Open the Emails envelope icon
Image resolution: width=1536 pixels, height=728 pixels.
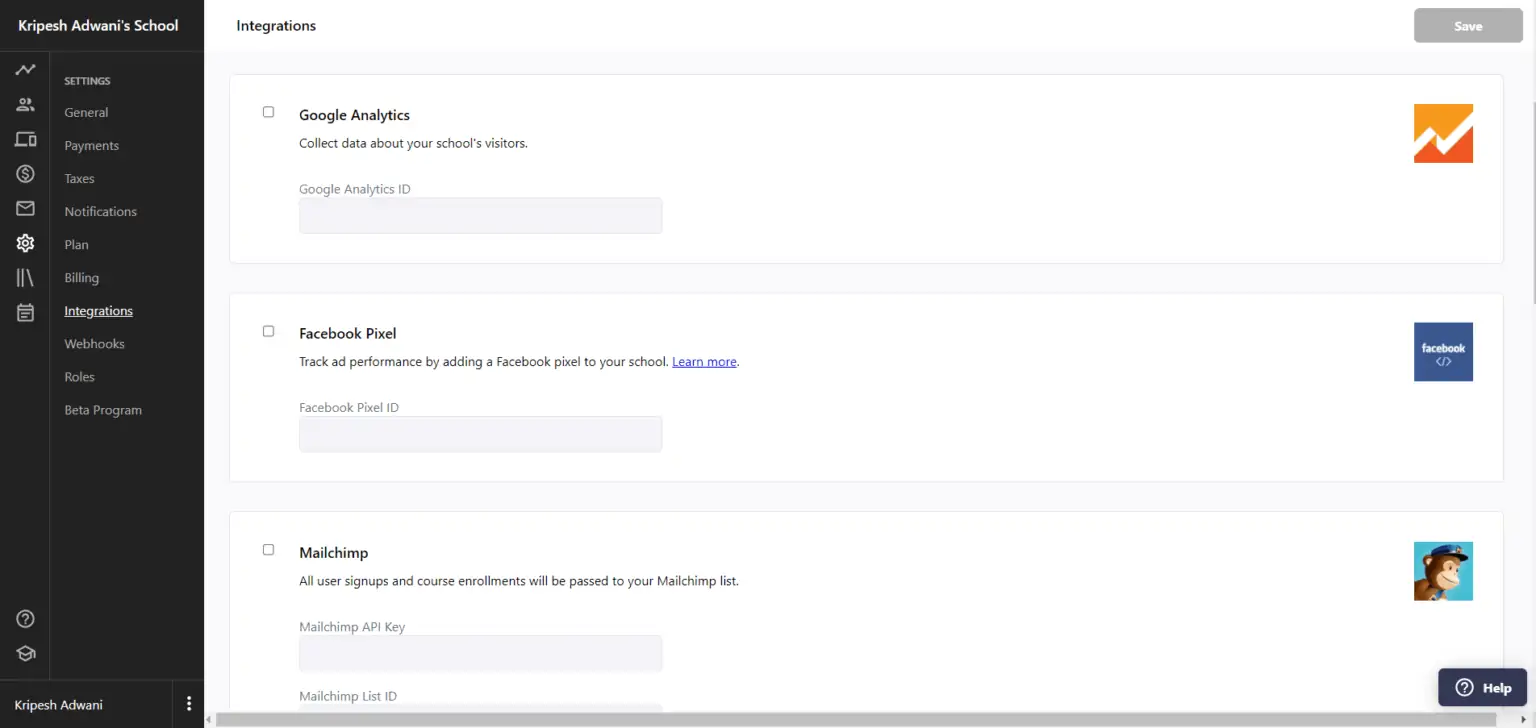tap(25, 208)
